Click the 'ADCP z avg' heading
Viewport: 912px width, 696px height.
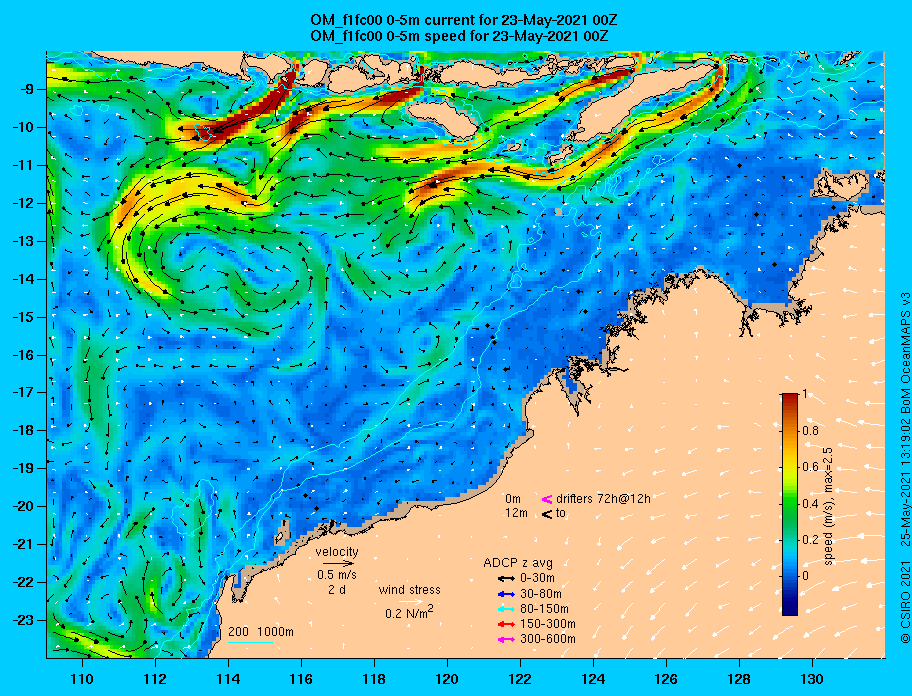(518, 563)
